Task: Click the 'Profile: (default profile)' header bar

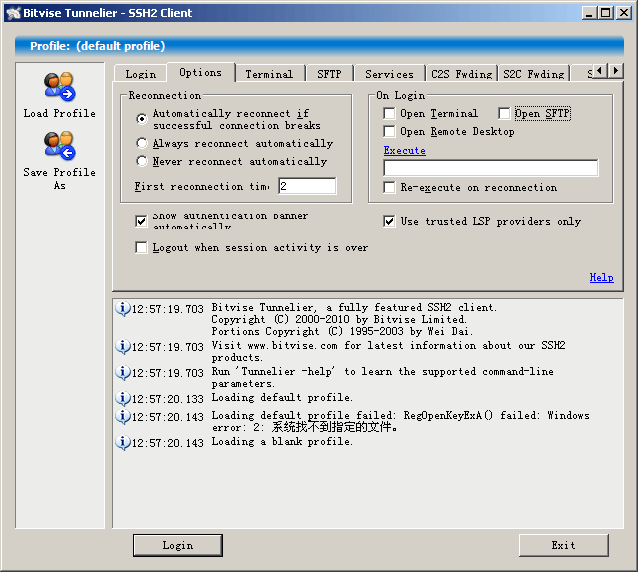Action: click(x=319, y=46)
